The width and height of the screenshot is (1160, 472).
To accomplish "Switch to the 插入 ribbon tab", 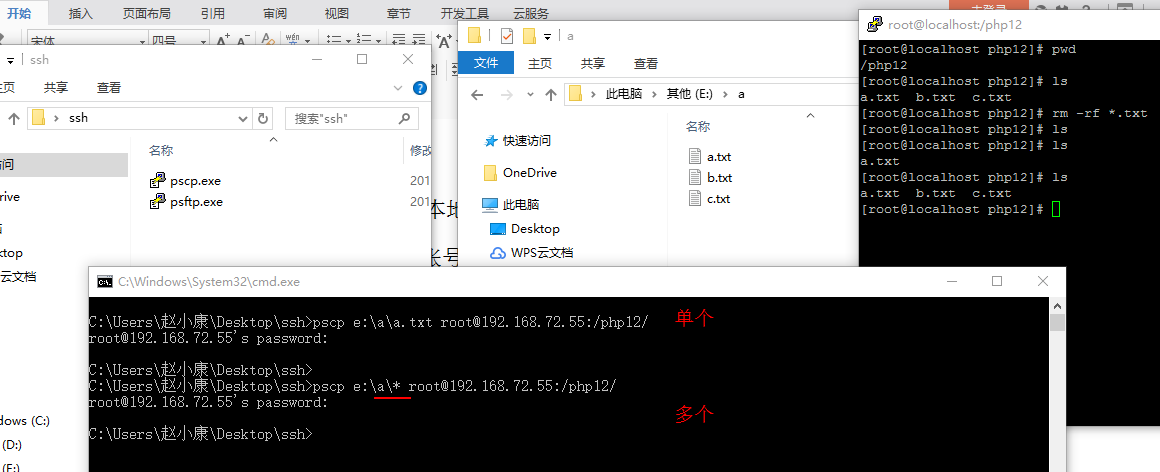I will (82, 13).
